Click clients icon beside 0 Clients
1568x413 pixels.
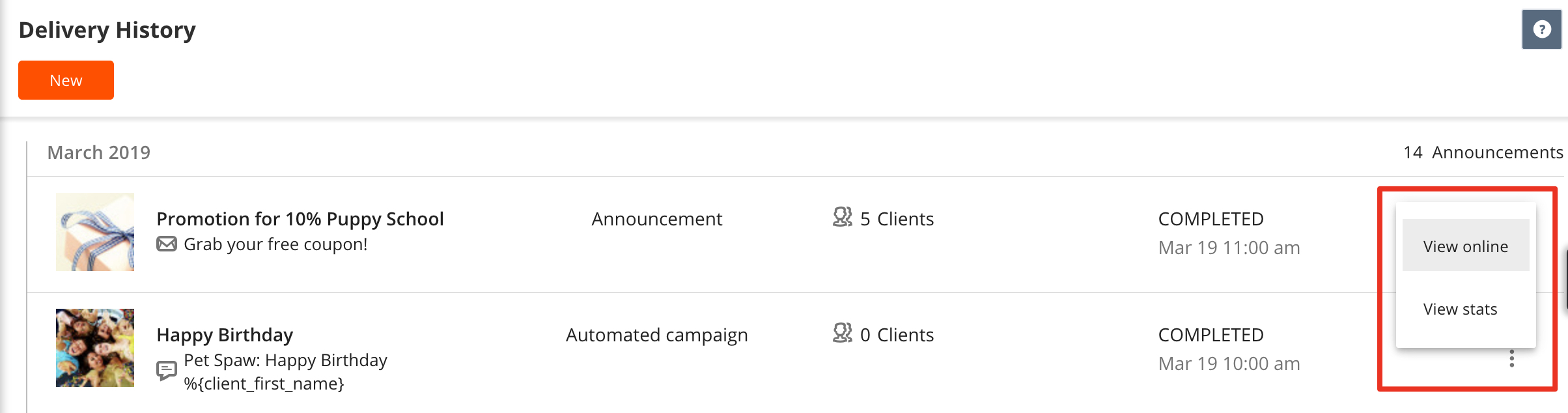[x=843, y=333]
